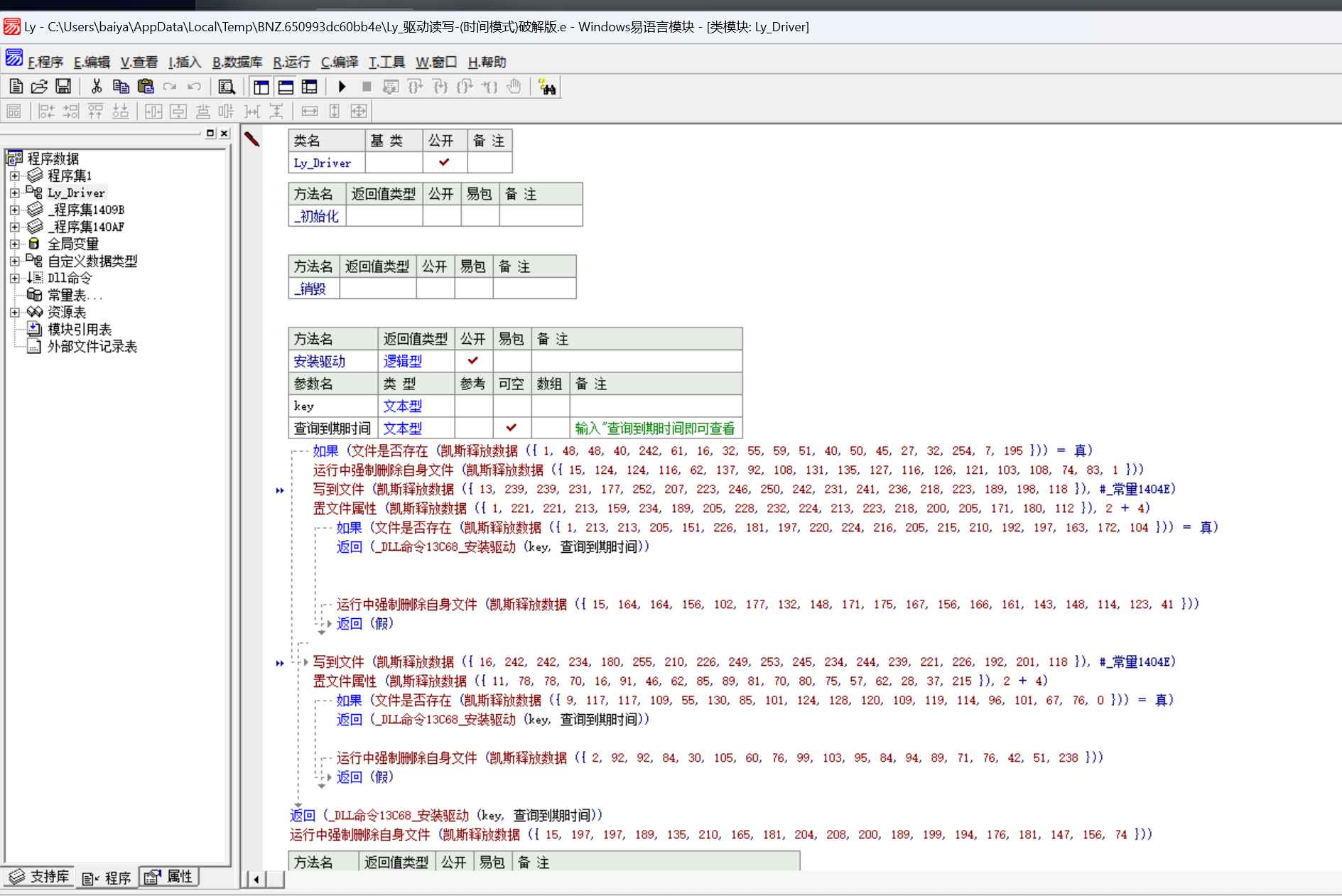Open an existing program file
This screenshot has height=896, width=1342.
point(39,86)
